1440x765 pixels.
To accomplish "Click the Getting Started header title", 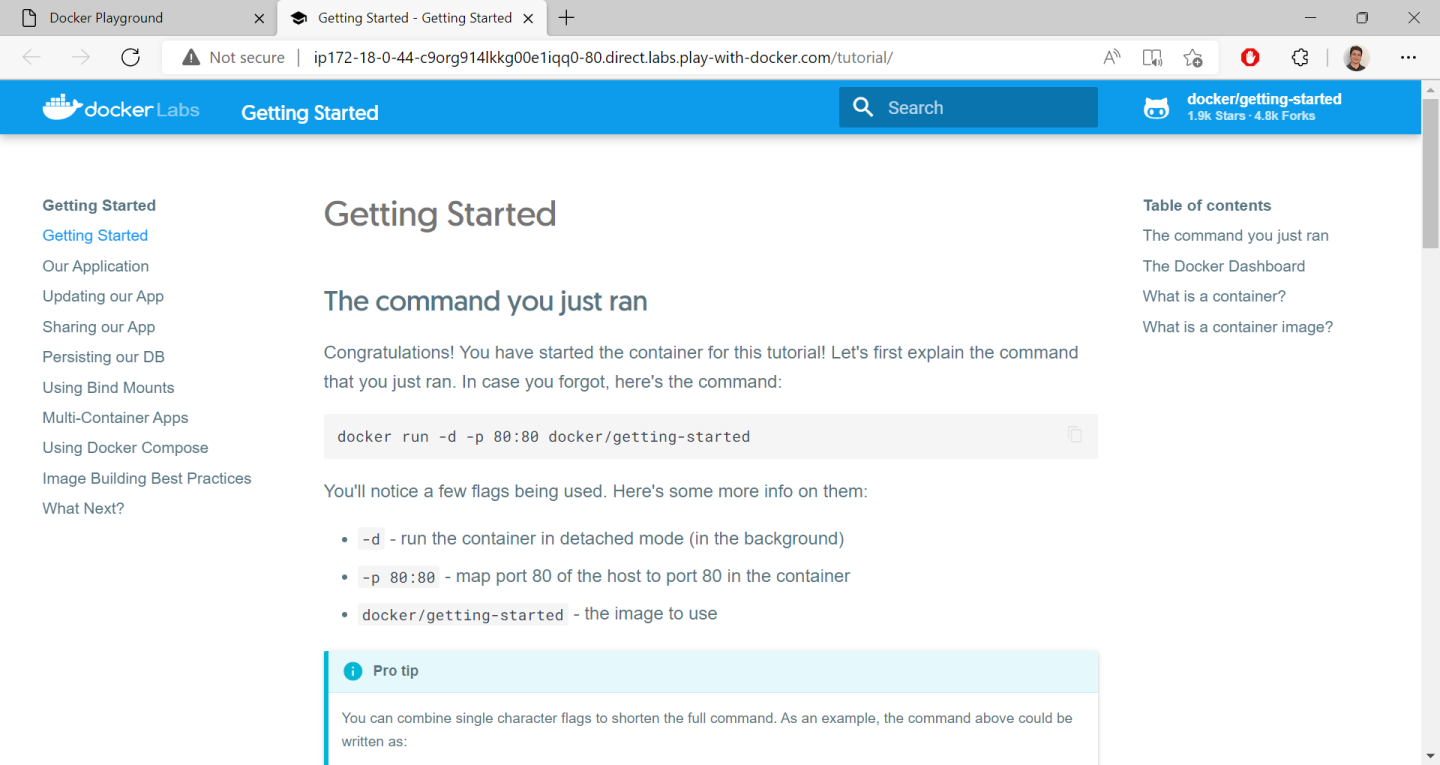I will point(309,112).
